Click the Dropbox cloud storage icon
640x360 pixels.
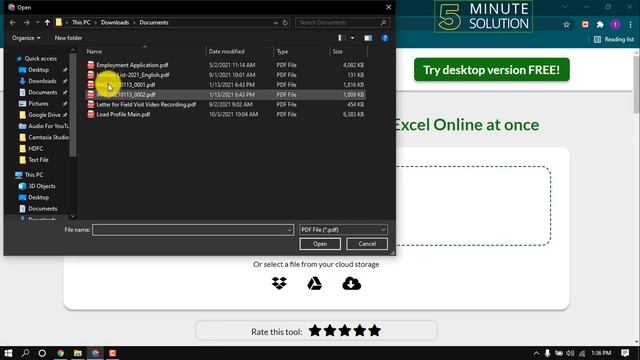[279, 283]
